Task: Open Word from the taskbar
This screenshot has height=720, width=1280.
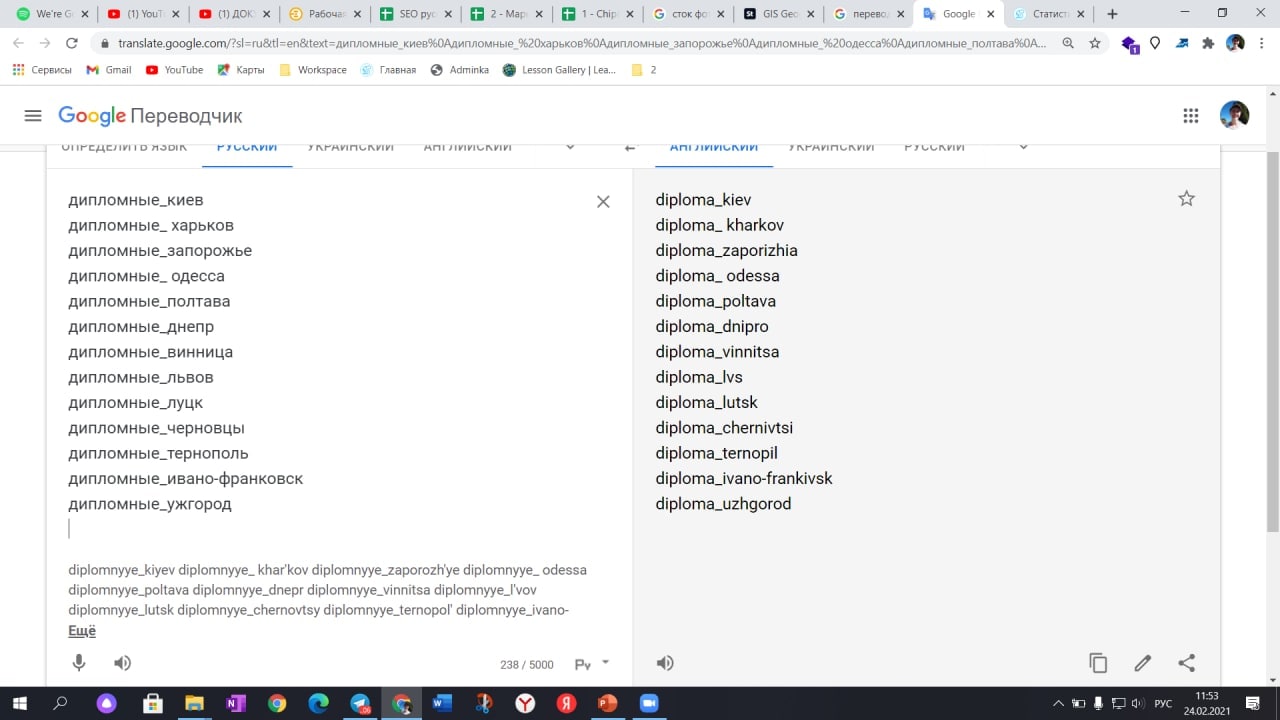Action: 442,703
